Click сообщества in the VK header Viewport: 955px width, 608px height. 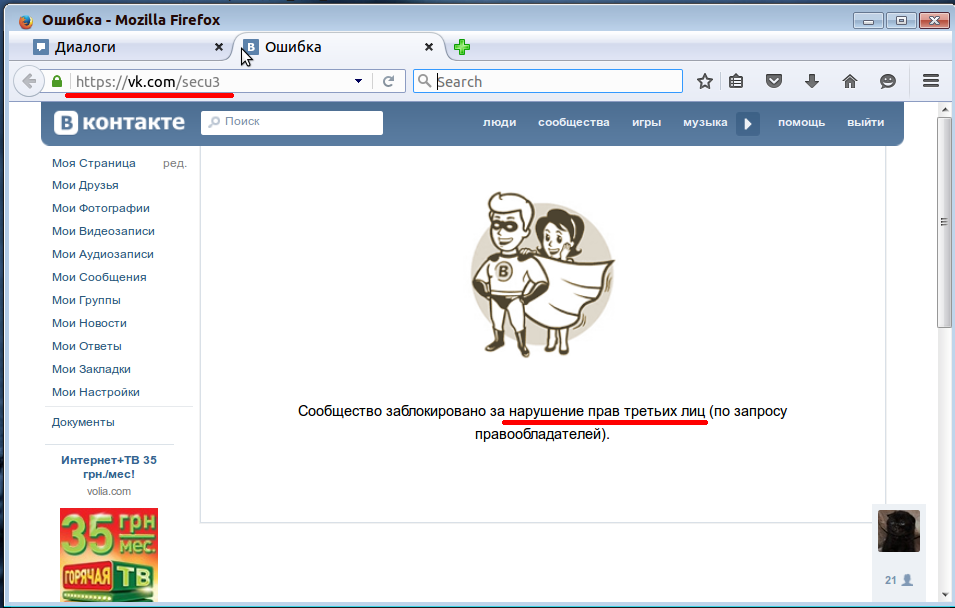point(573,122)
